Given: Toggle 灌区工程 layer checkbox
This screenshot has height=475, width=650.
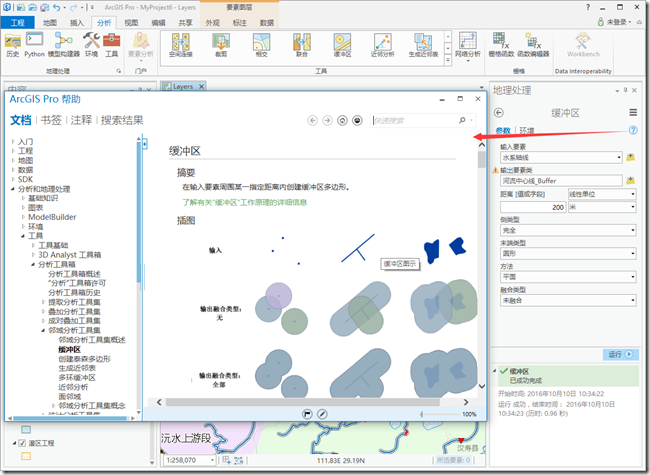Looking at the screenshot, I should (x=22, y=443).
